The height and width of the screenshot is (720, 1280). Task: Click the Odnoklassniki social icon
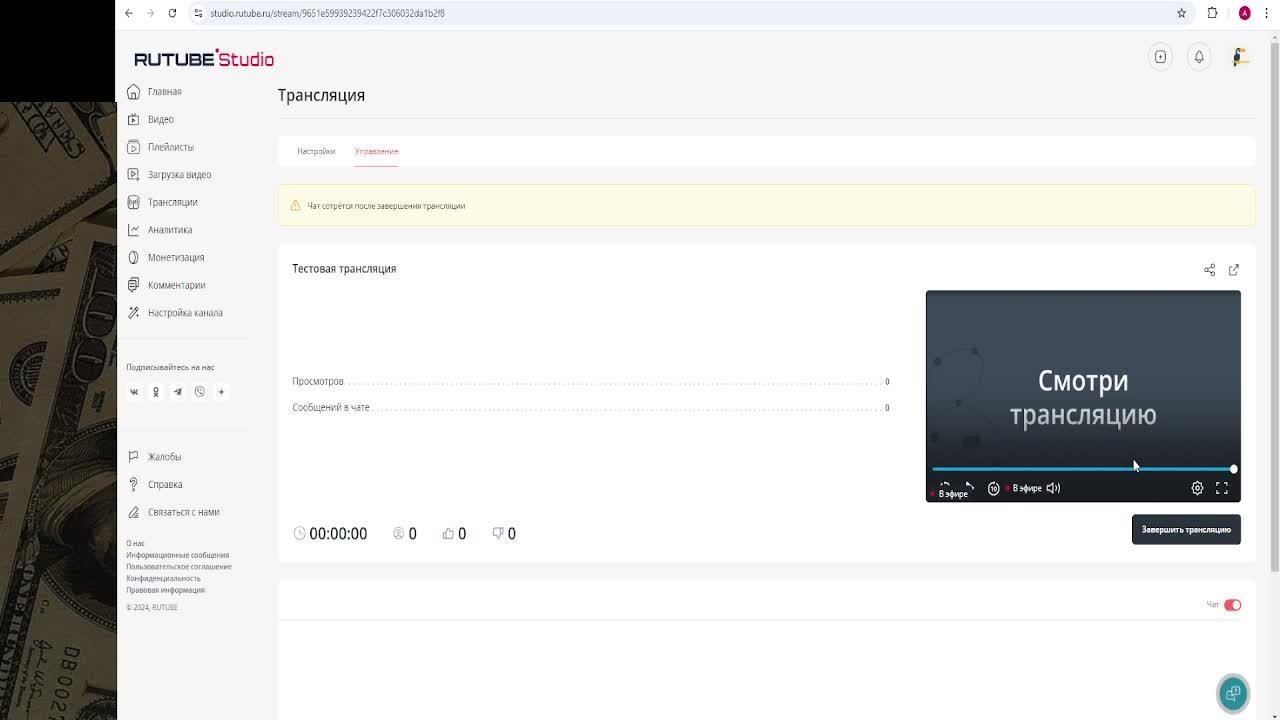click(156, 392)
